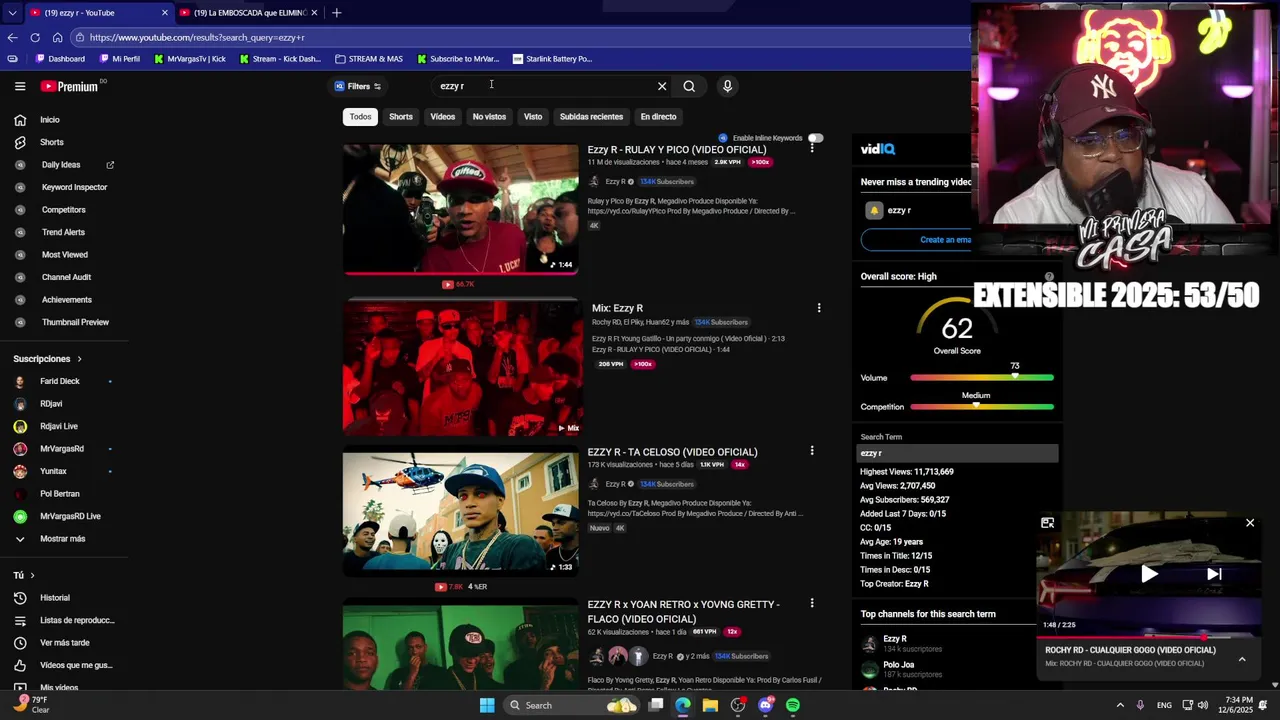The image size is (1280, 720).
Task: Open vidIQ Achievements
Action: [67, 300]
